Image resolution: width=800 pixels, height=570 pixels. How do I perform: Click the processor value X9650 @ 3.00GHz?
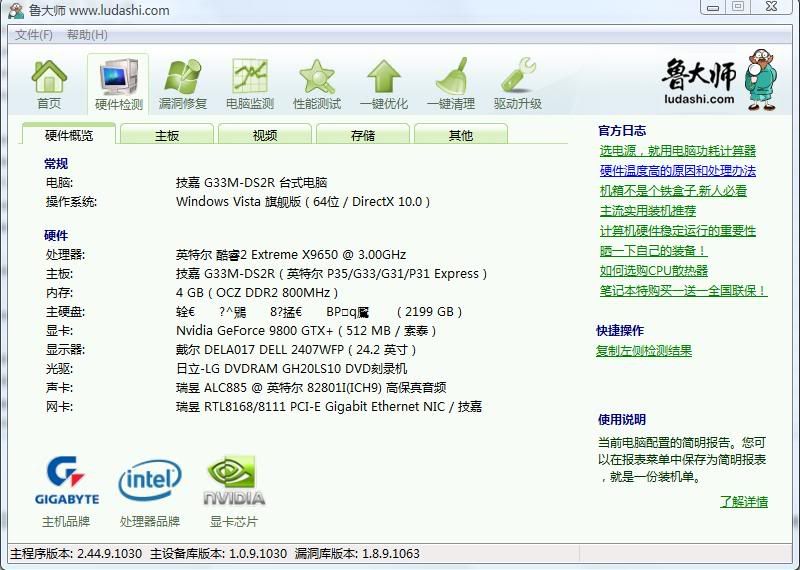(291, 254)
